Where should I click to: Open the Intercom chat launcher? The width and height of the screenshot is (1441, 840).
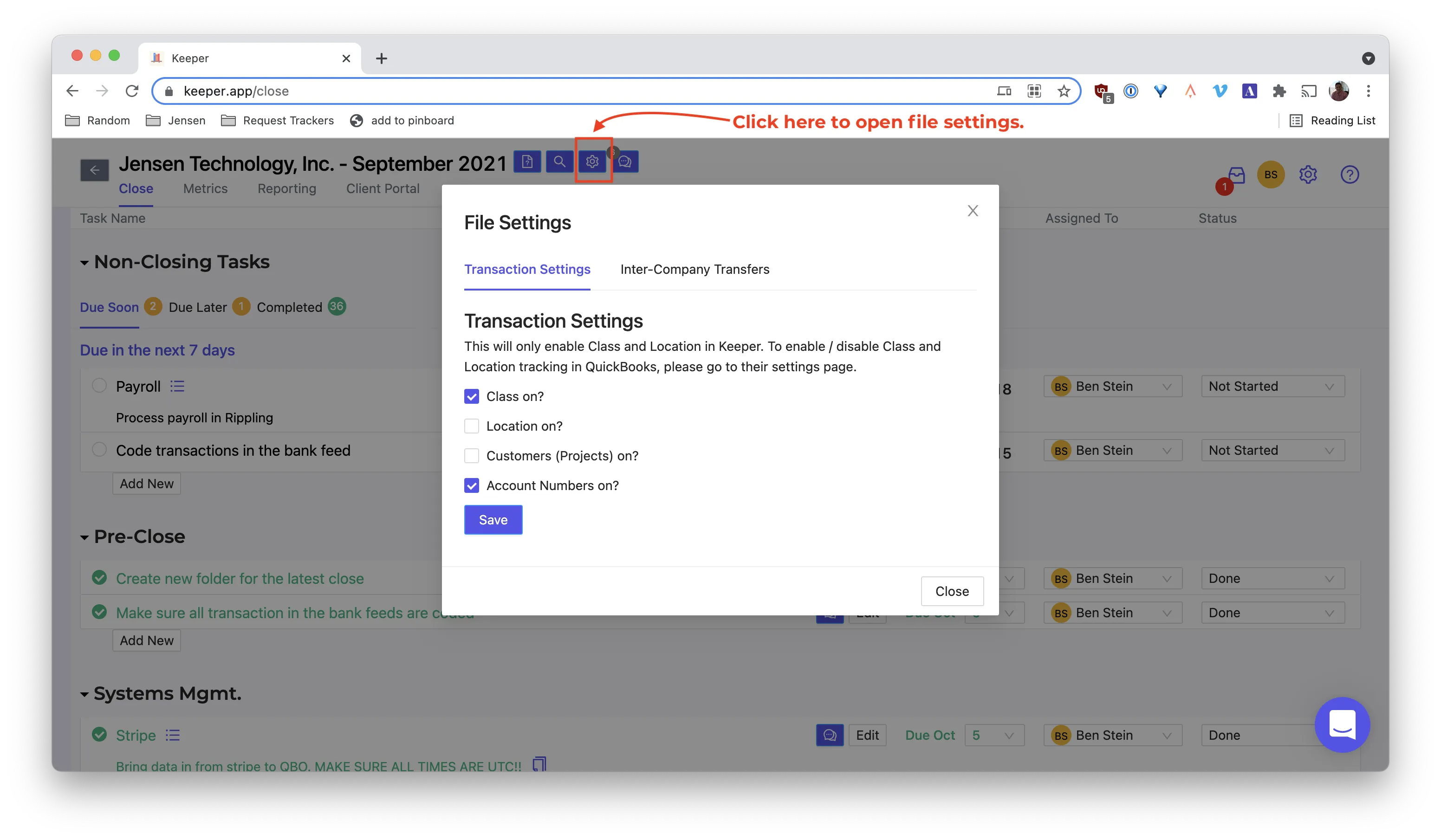point(1342,724)
